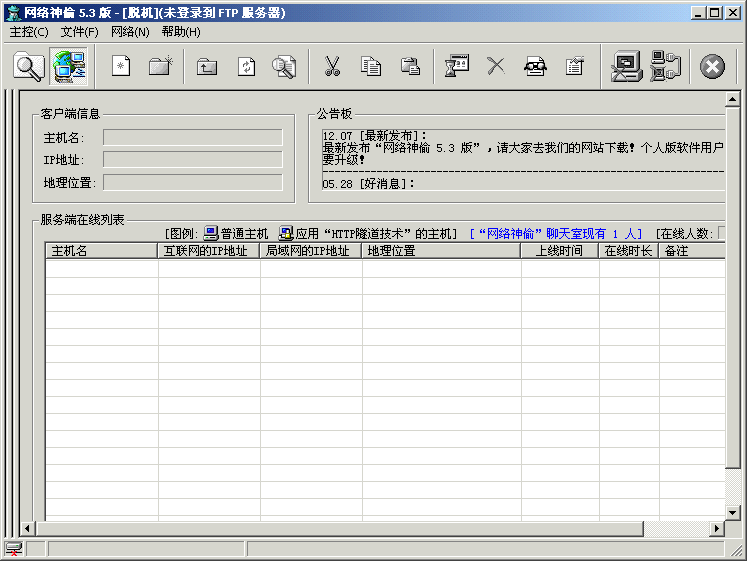Viewport: 747px width, 561px height.
Task: Open the 主控(C) menu
Action: coord(29,32)
